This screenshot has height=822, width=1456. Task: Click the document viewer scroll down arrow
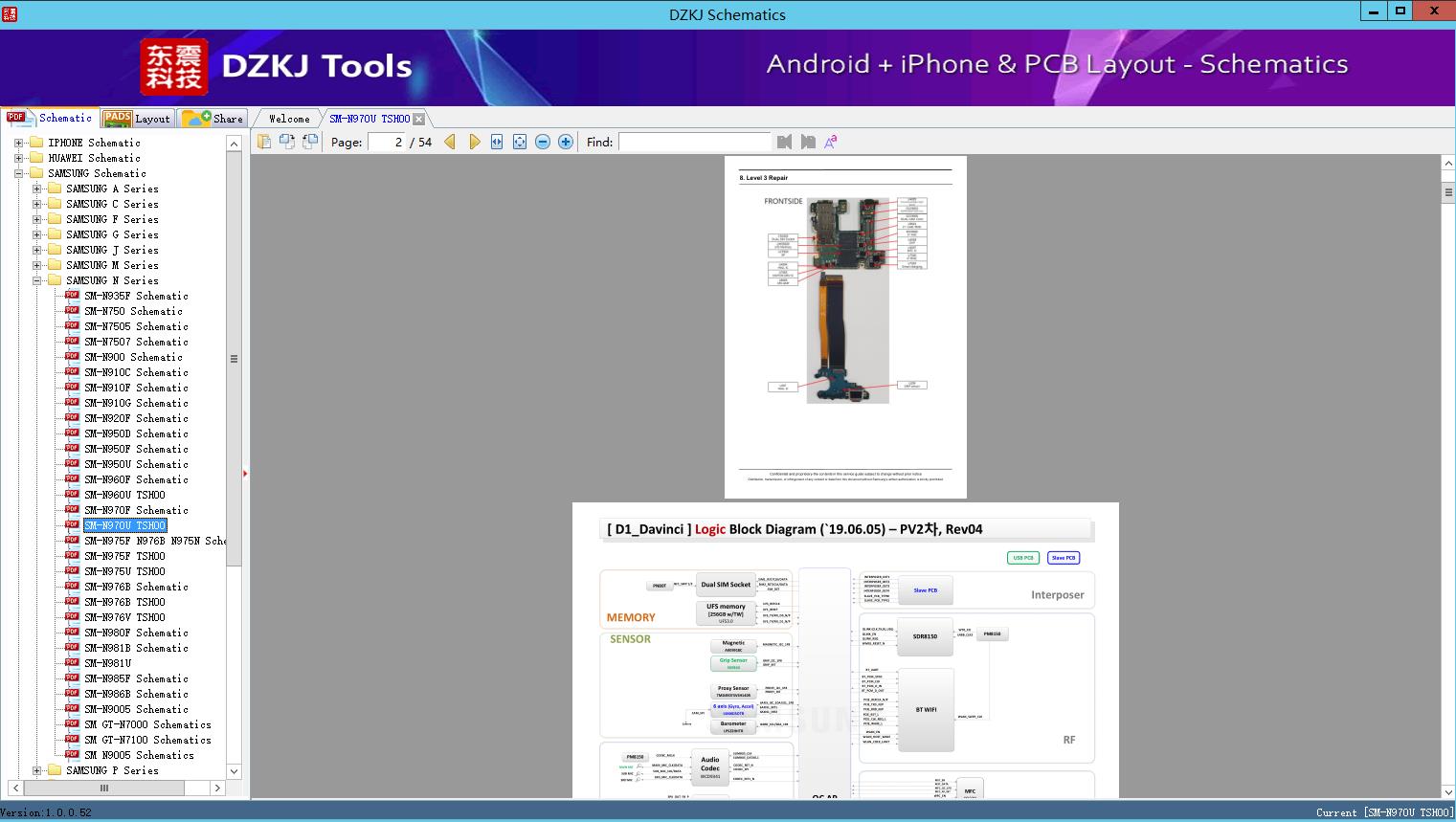tap(1448, 790)
